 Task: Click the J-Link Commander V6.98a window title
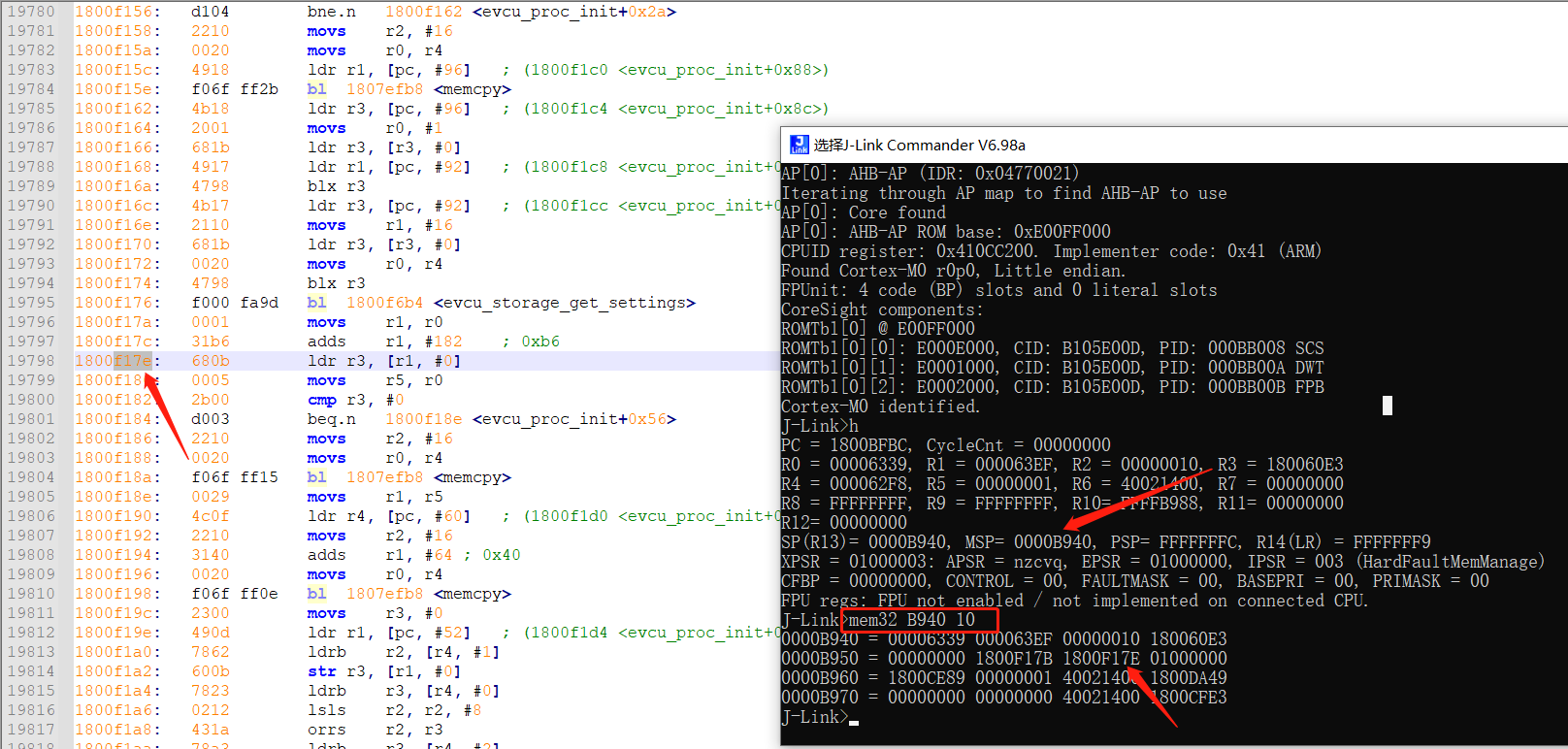tap(919, 145)
